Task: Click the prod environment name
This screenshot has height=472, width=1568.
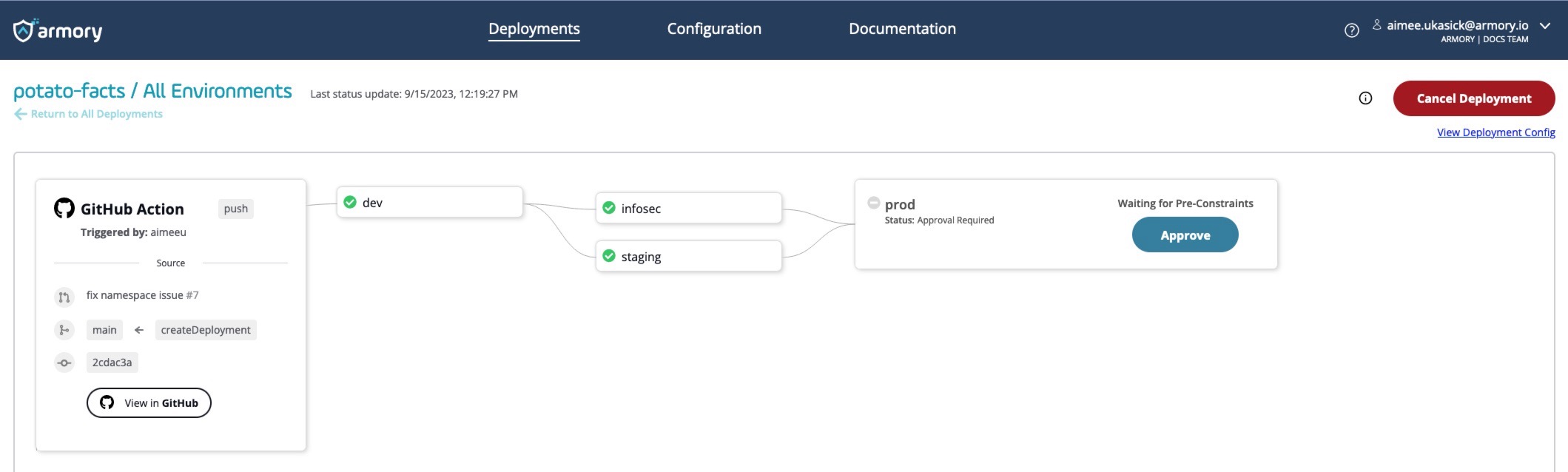Action: click(x=900, y=204)
